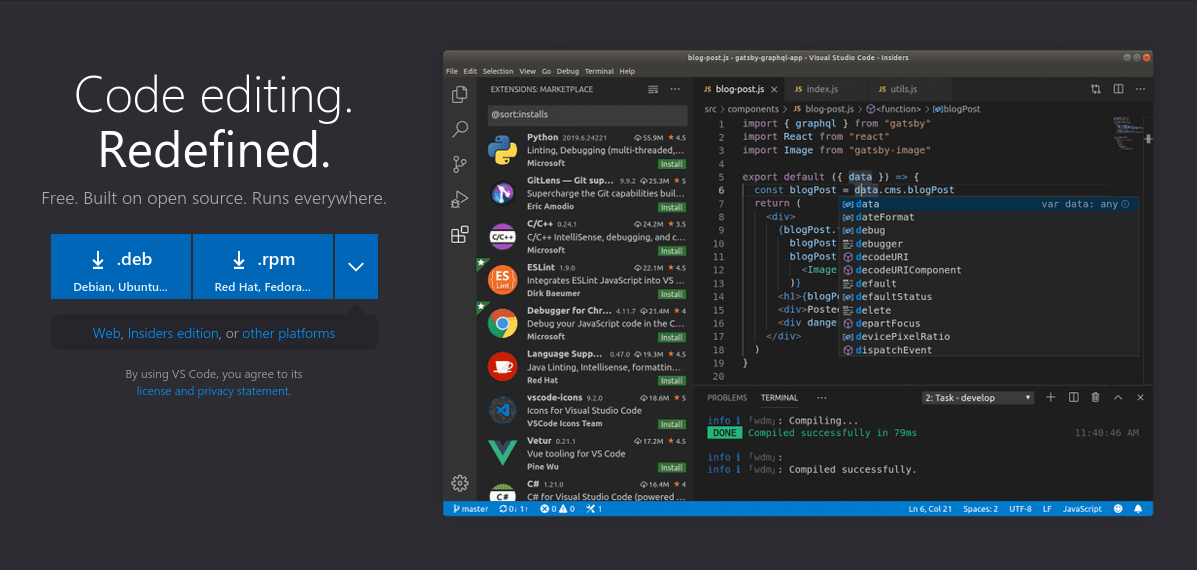The width and height of the screenshot is (1197, 570).
Task: Click the sync changes status bar item
Action: pos(513,509)
